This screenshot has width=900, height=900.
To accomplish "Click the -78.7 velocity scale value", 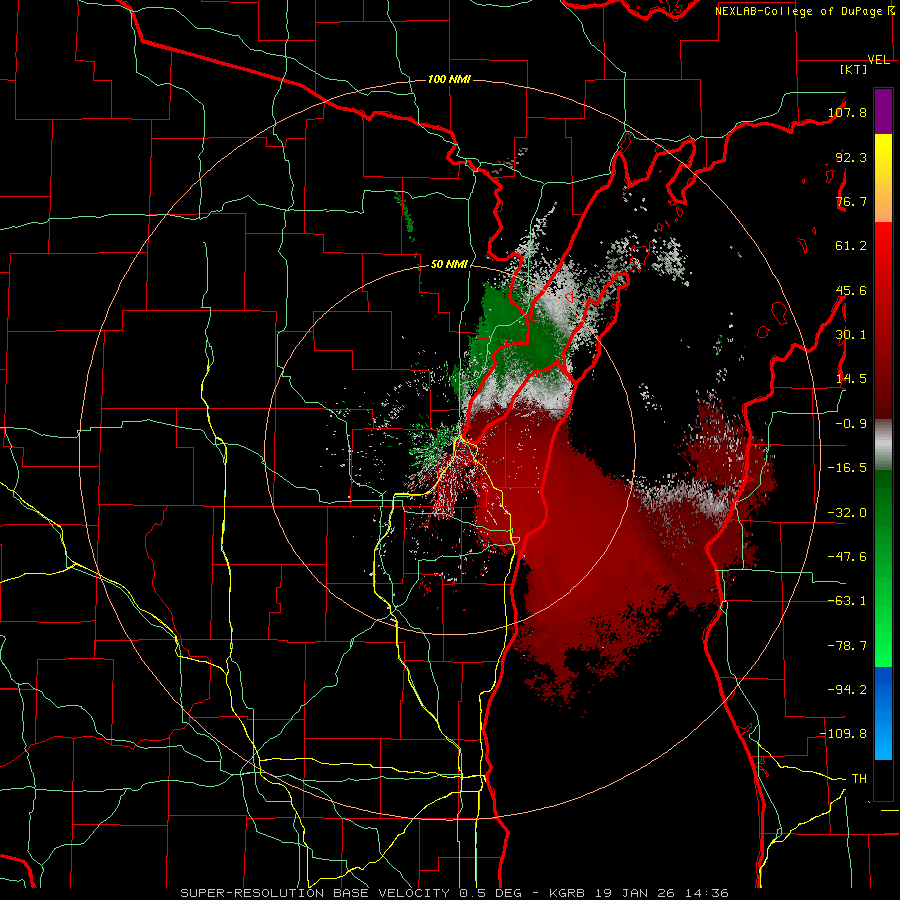I will (x=847, y=646).
